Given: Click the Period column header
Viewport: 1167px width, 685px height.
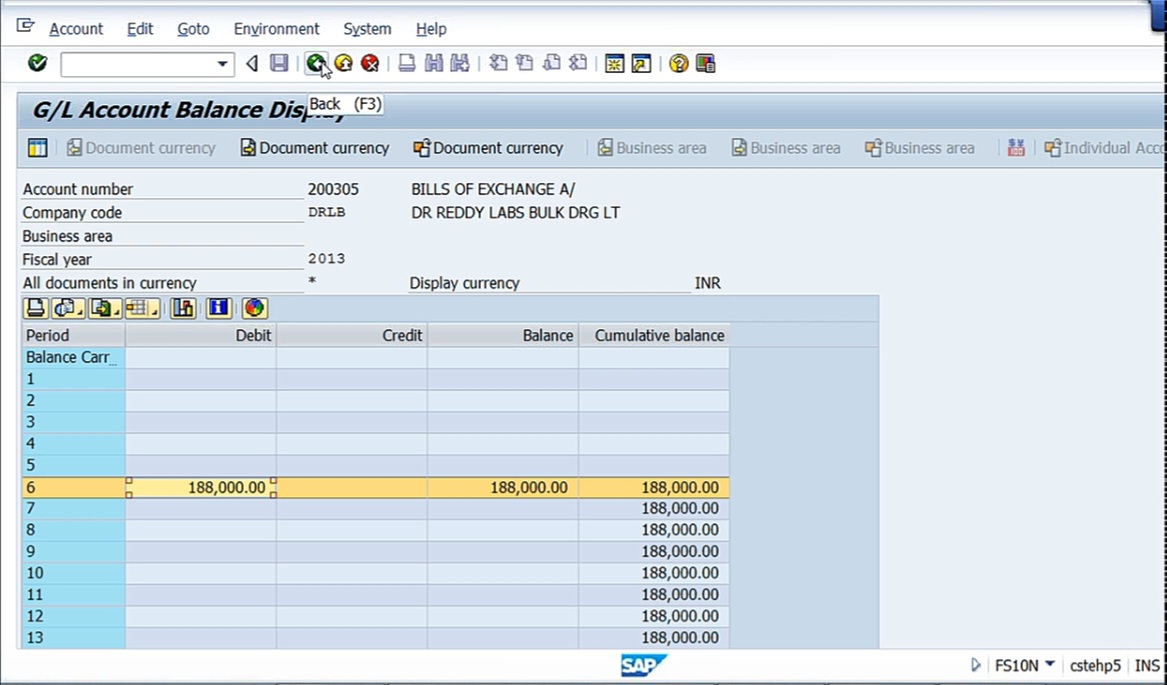Looking at the screenshot, I should click(x=74, y=336).
